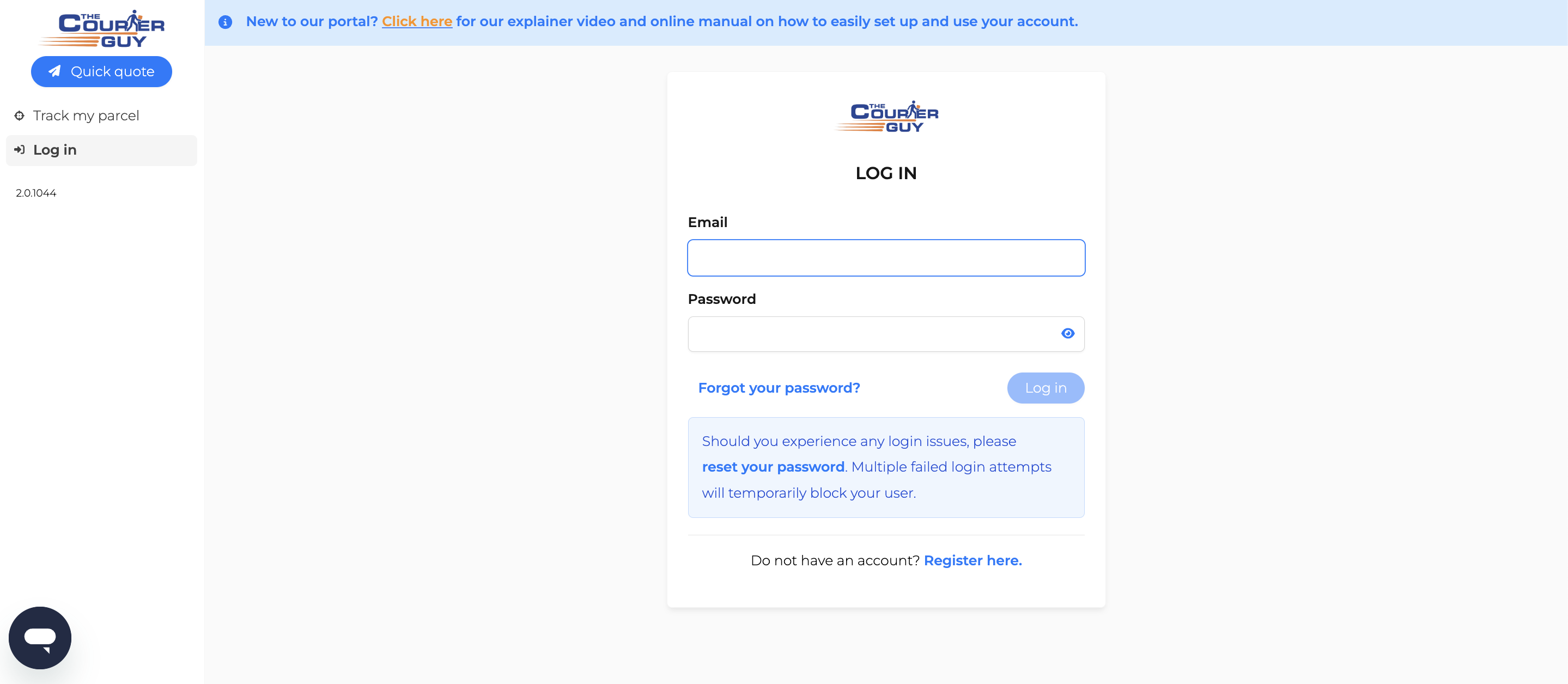Click the version number 2.0.1044 text
The image size is (1568, 684).
pos(36,193)
